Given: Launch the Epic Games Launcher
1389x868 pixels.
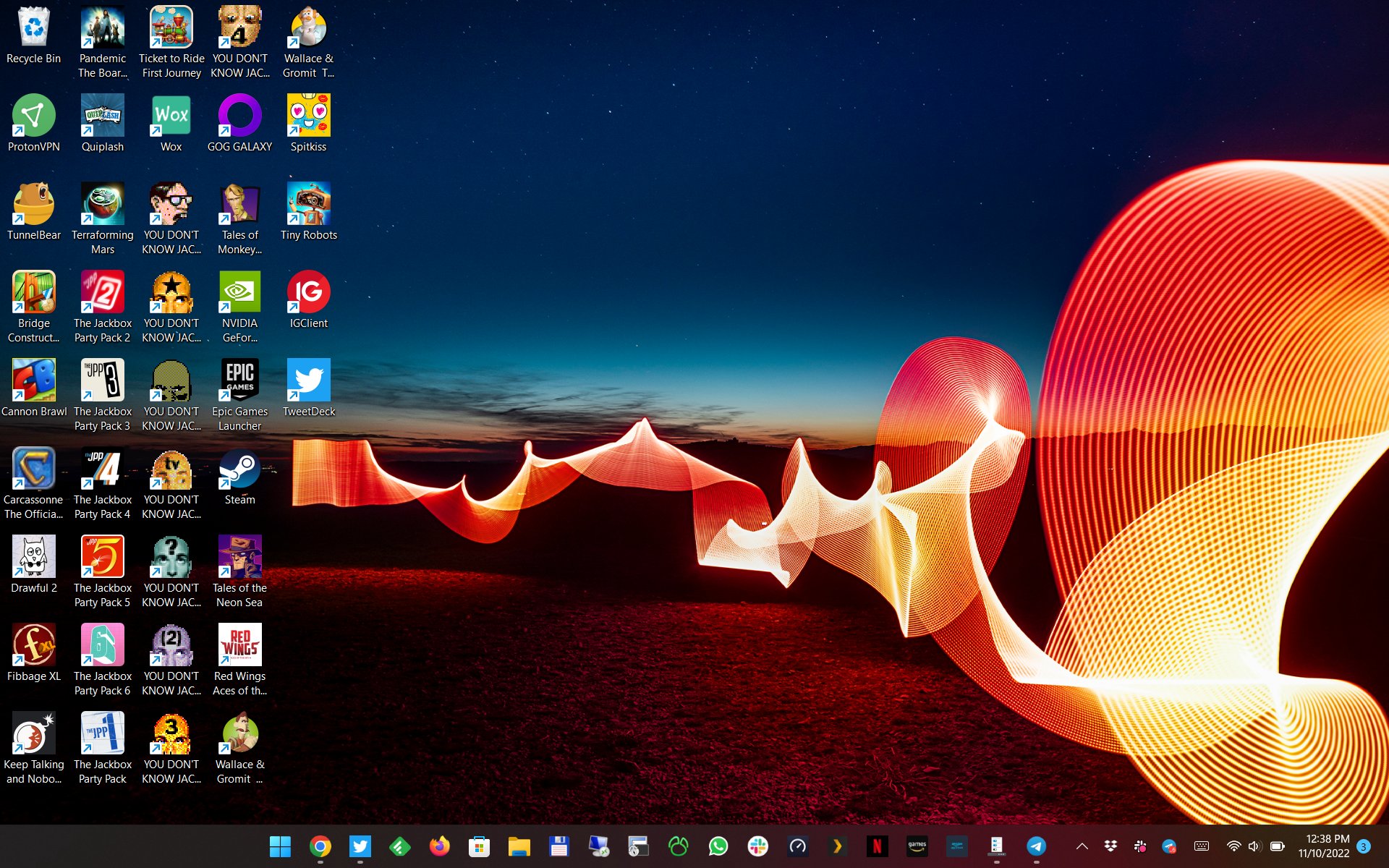Looking at the screenshot, I should 239,380.
